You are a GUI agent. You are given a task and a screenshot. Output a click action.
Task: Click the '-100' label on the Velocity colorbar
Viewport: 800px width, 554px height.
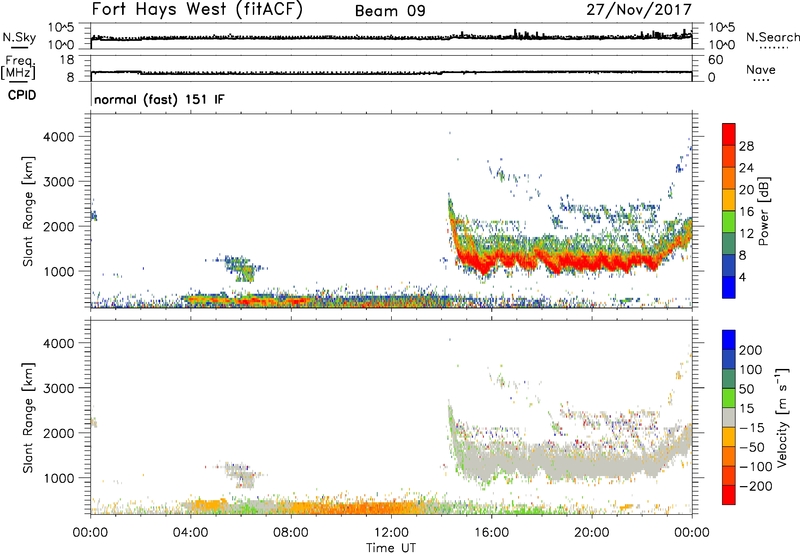[x=756, y=467]
